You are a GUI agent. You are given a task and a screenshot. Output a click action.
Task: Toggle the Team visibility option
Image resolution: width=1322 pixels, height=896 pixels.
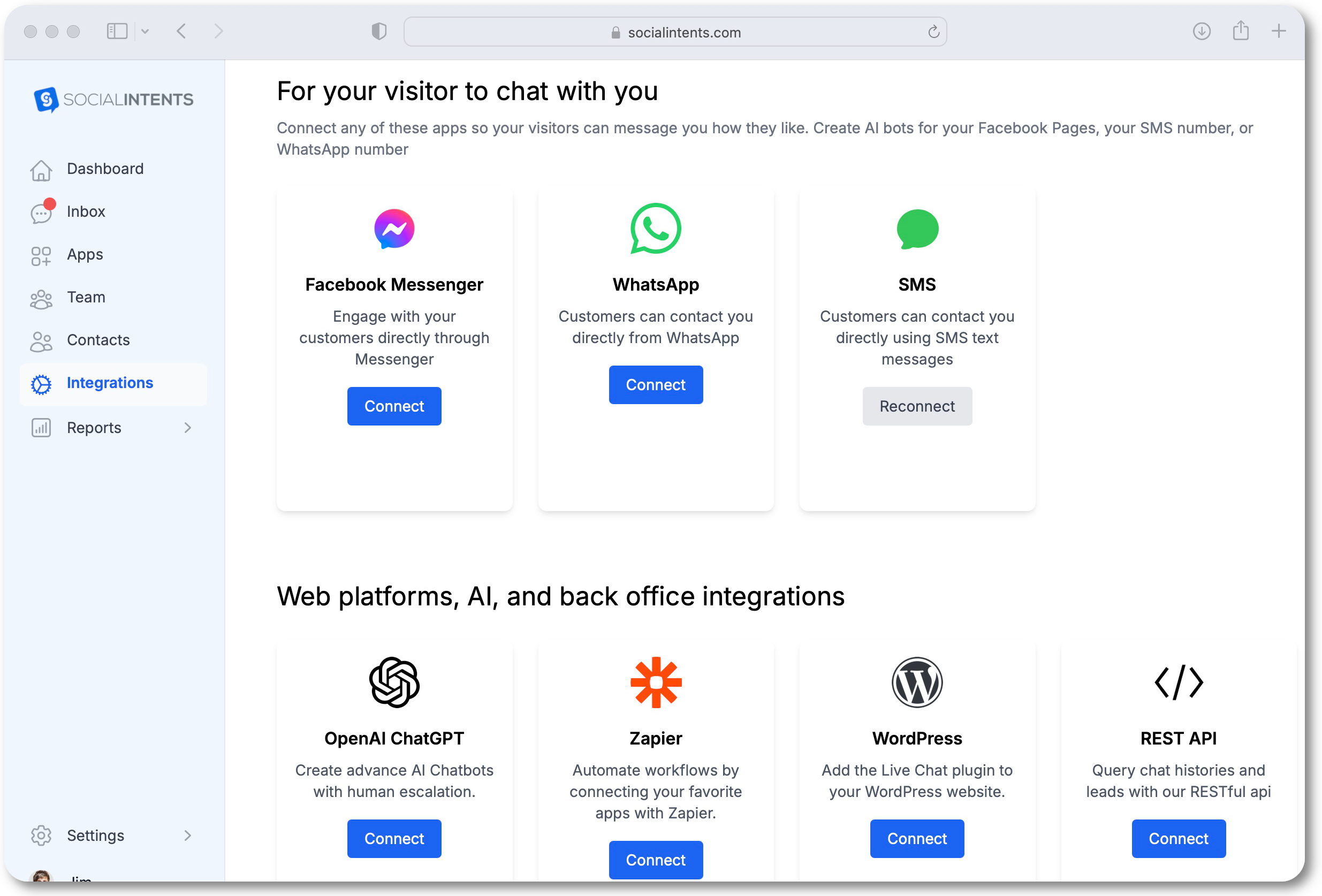pyautogui.click(x=86, y=297)
